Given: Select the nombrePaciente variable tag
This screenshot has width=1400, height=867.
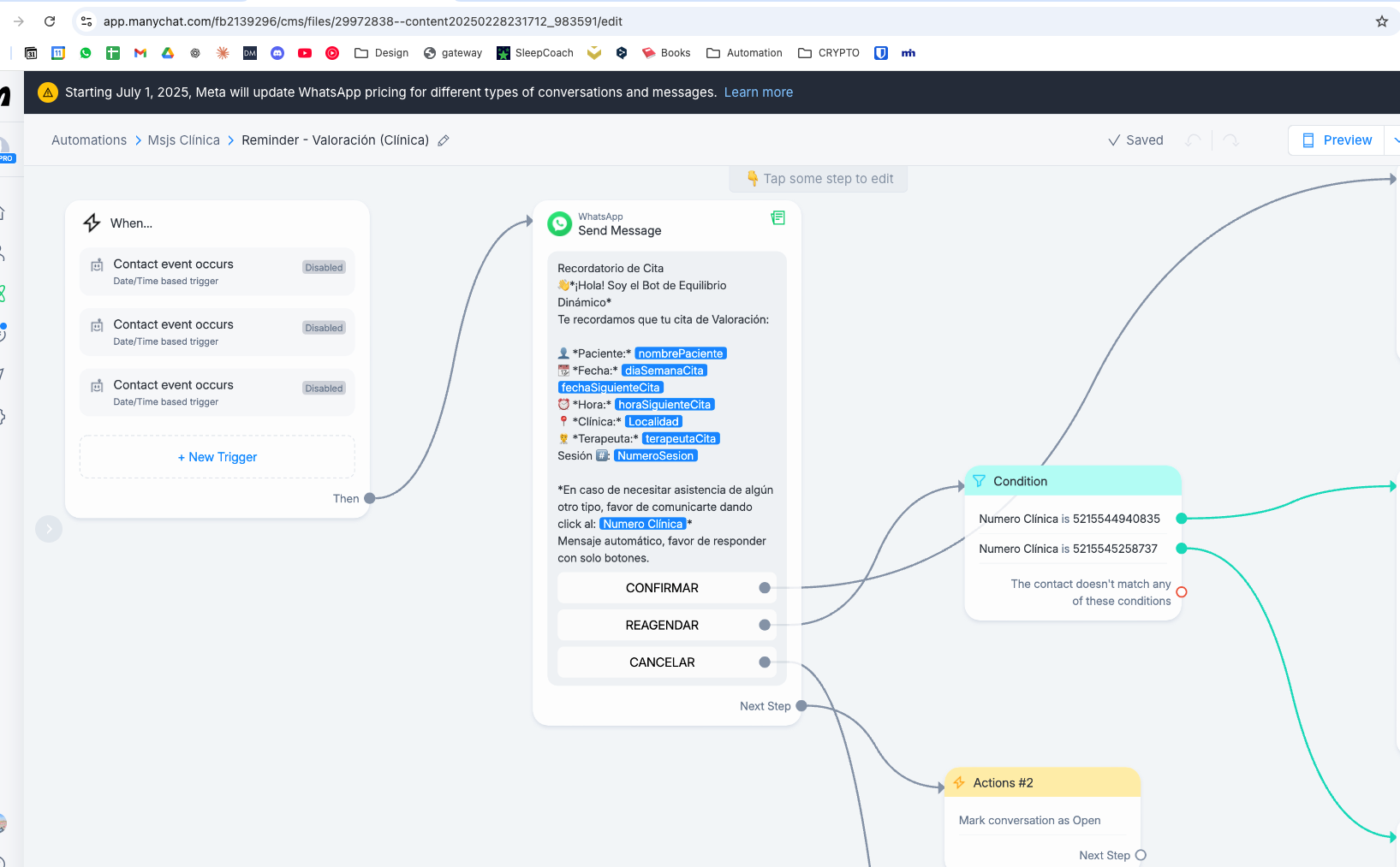Looking at the screenshot, I should [x=681, y=353].
